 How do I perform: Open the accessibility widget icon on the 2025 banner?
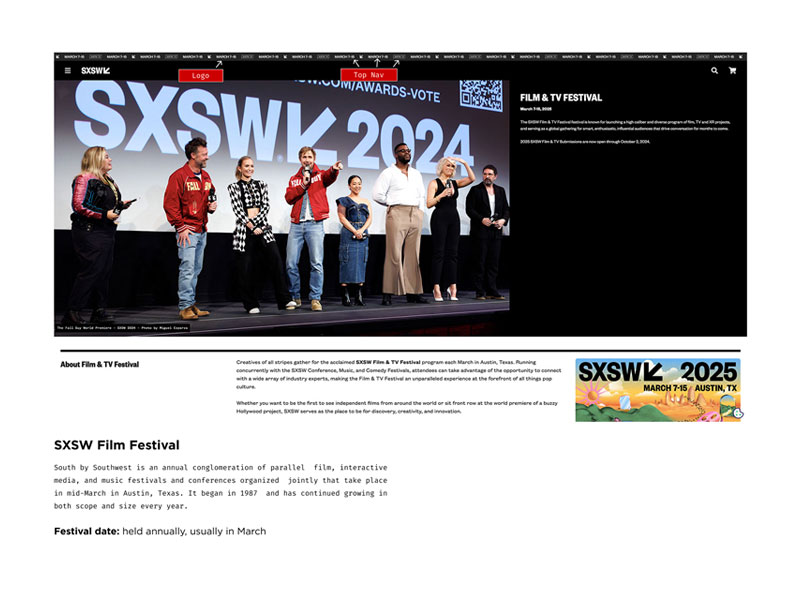coord(737,413)
